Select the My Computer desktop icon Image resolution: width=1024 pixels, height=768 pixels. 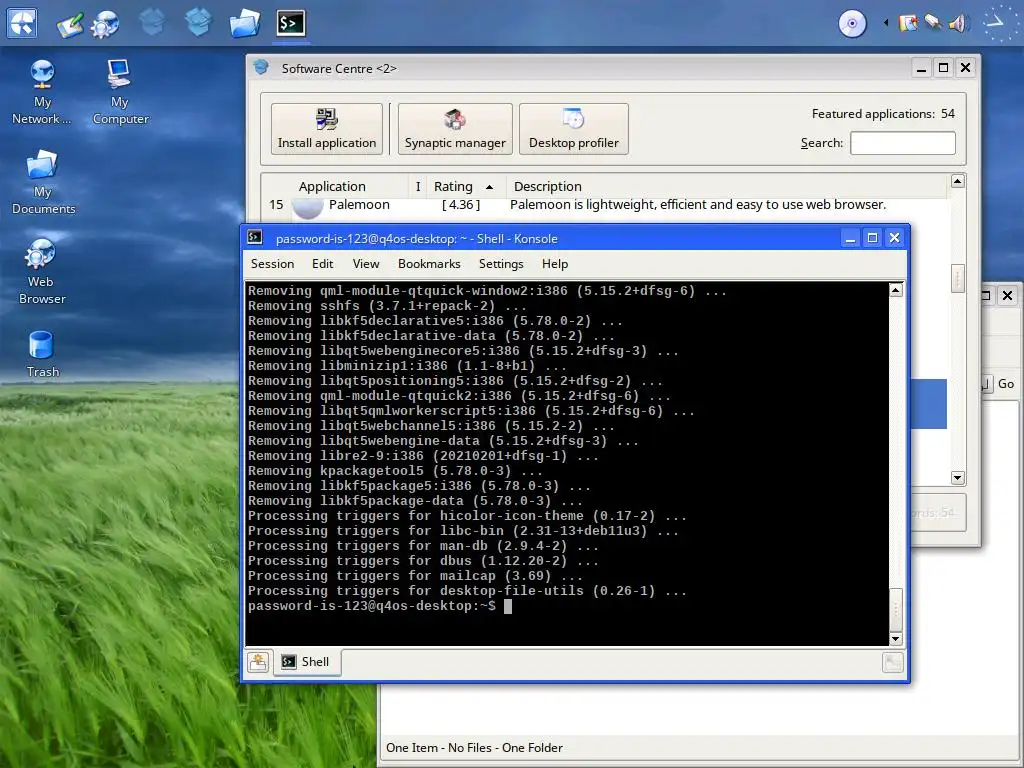pos(120,91)
